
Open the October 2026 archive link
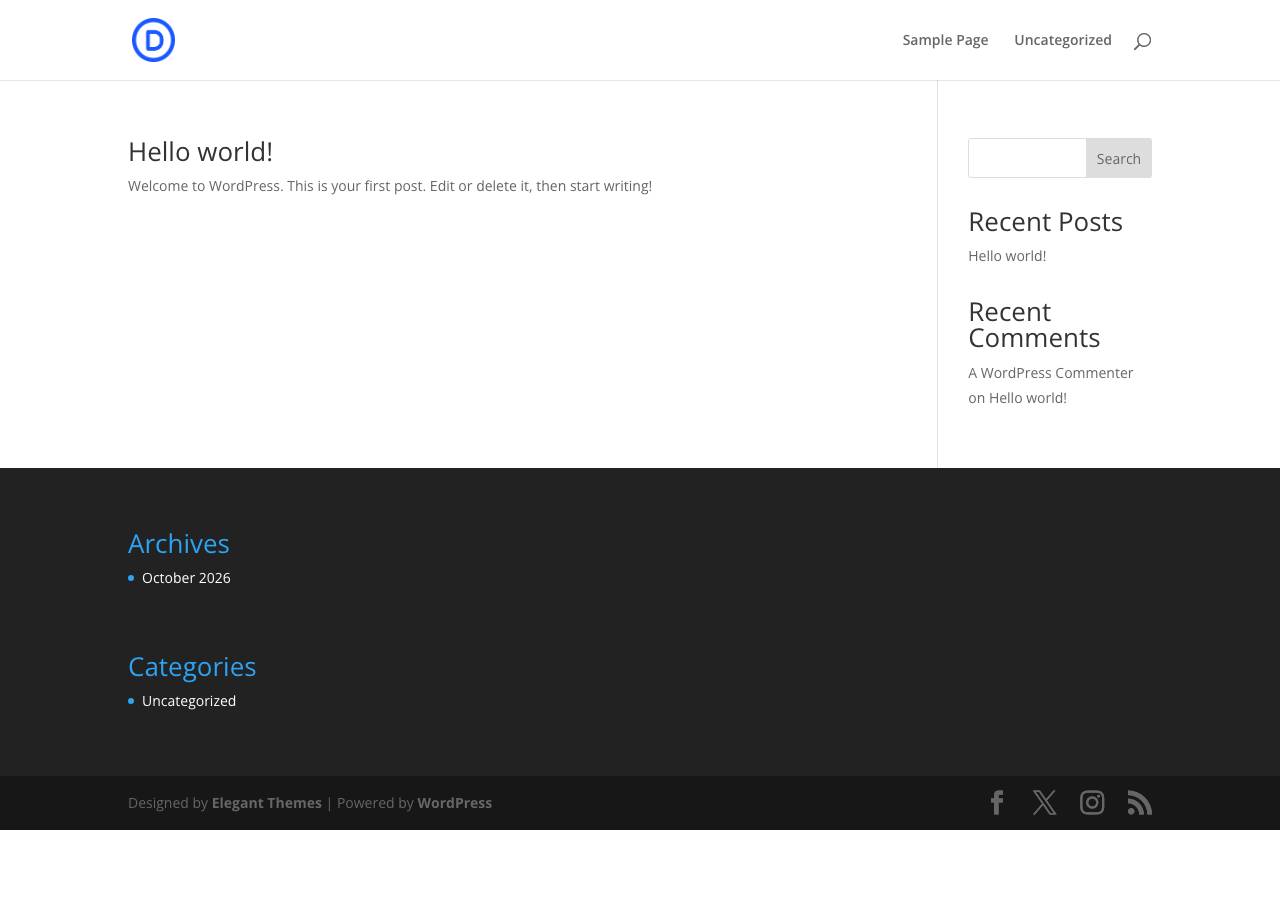[186, 578]
